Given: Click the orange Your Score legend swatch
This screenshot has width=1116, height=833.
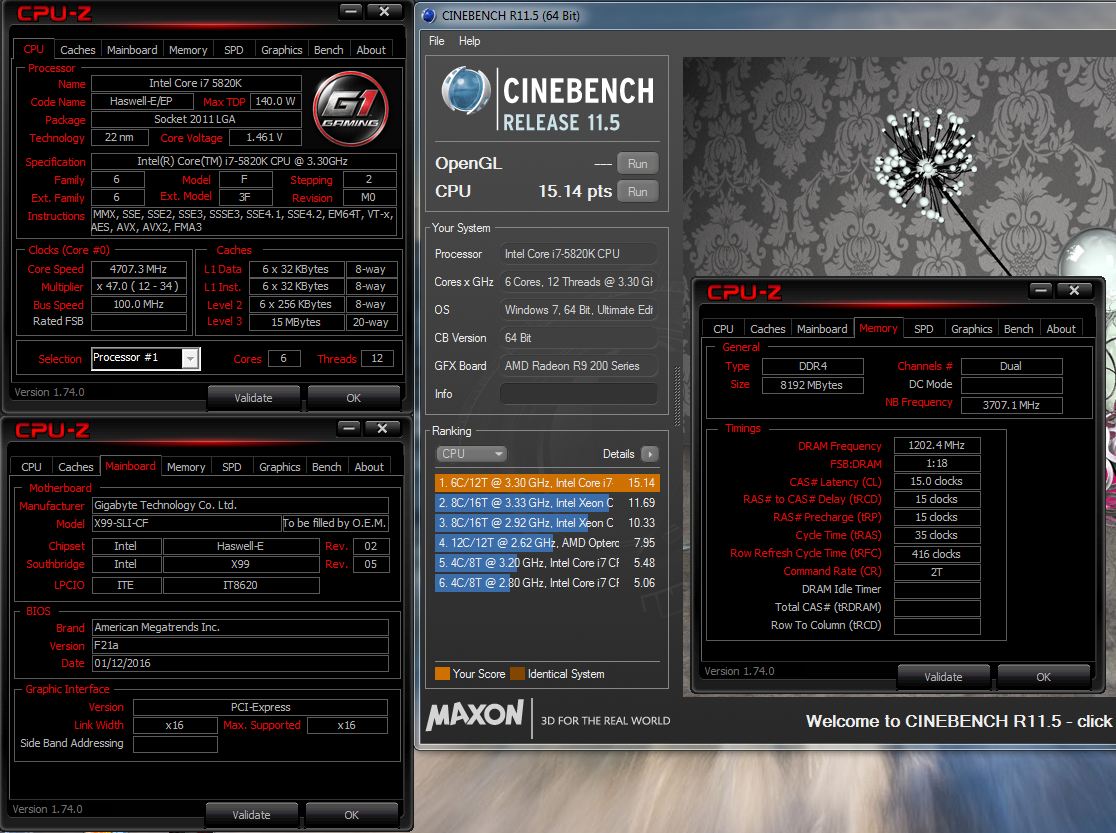Looking at the screenshot, I should (442, 674).
